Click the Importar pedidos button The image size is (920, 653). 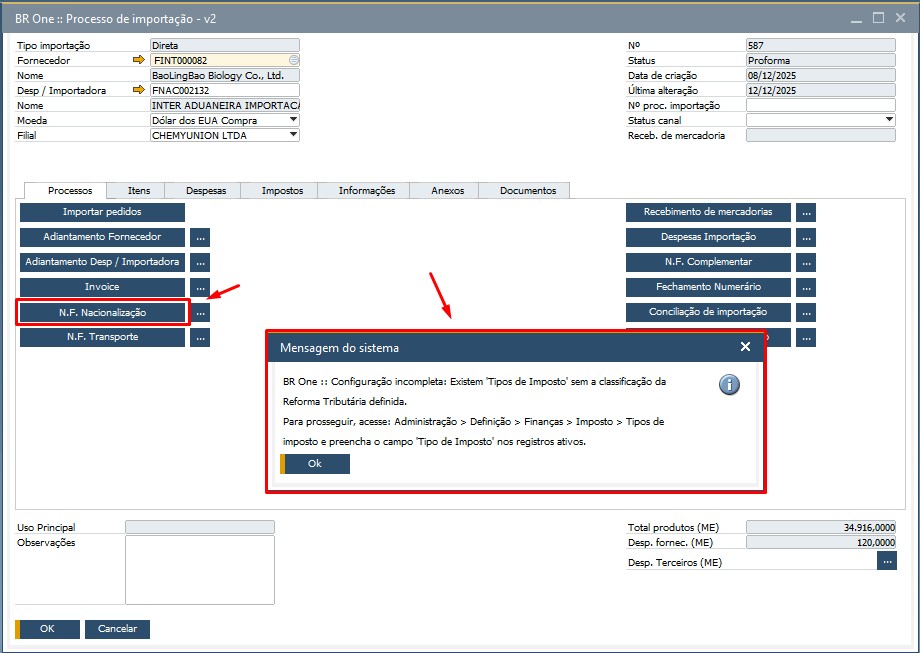(102, 213)
